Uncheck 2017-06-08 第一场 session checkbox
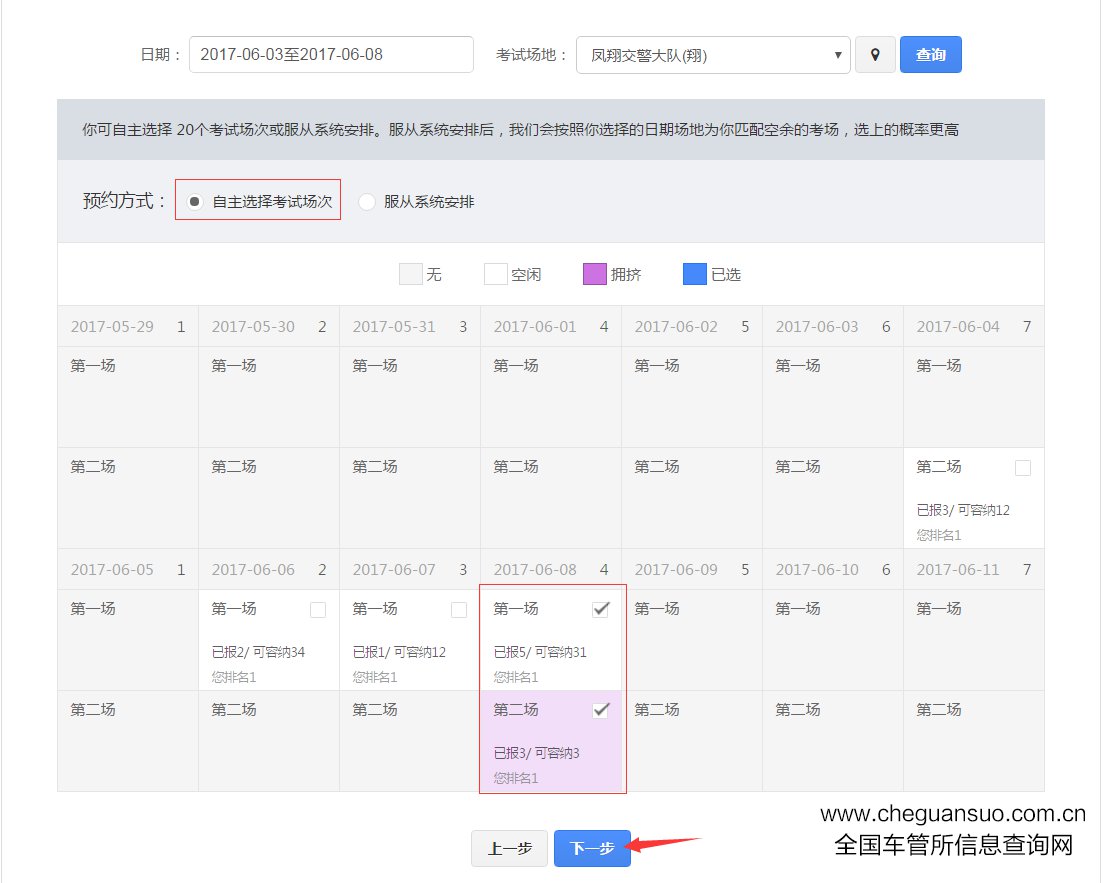This screenshot has width=1107, height=883. 600,609
